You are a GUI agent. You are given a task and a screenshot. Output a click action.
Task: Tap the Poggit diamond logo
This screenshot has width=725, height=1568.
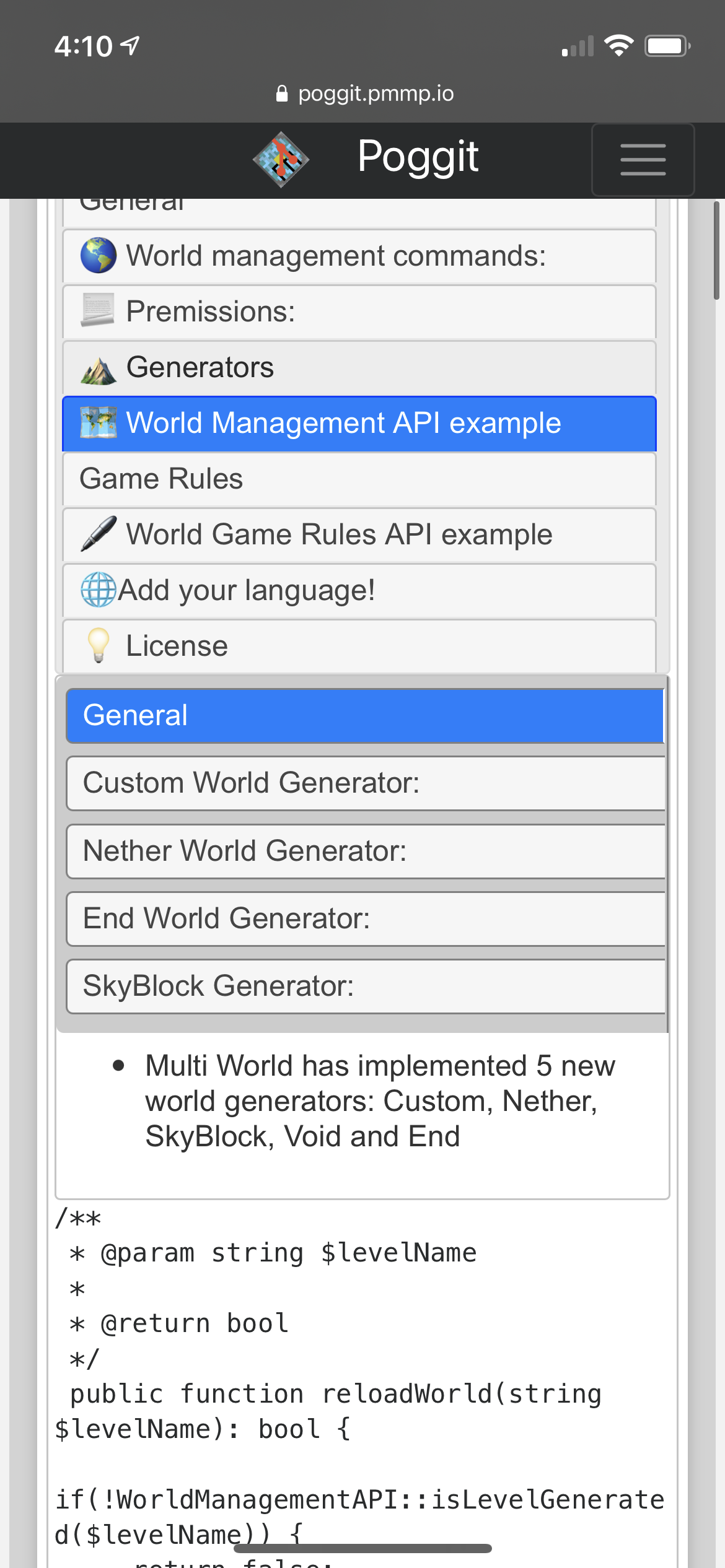281,159
